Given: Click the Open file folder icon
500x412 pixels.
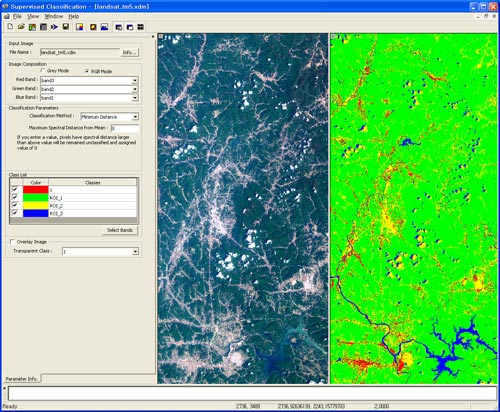Looking at the screenshot, I should 21,27.
